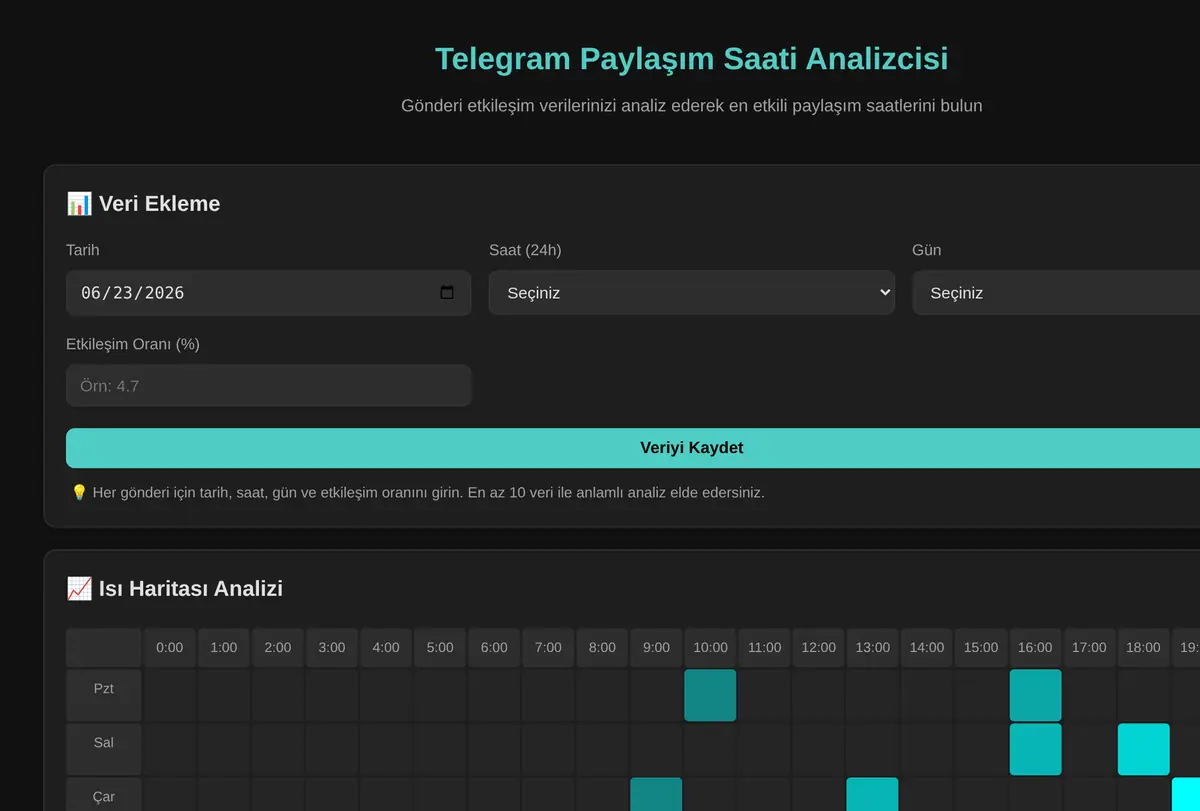Click the lightbulb hint icon
This screenshot has height=811, width=1200.
click(x=79, y=493)
